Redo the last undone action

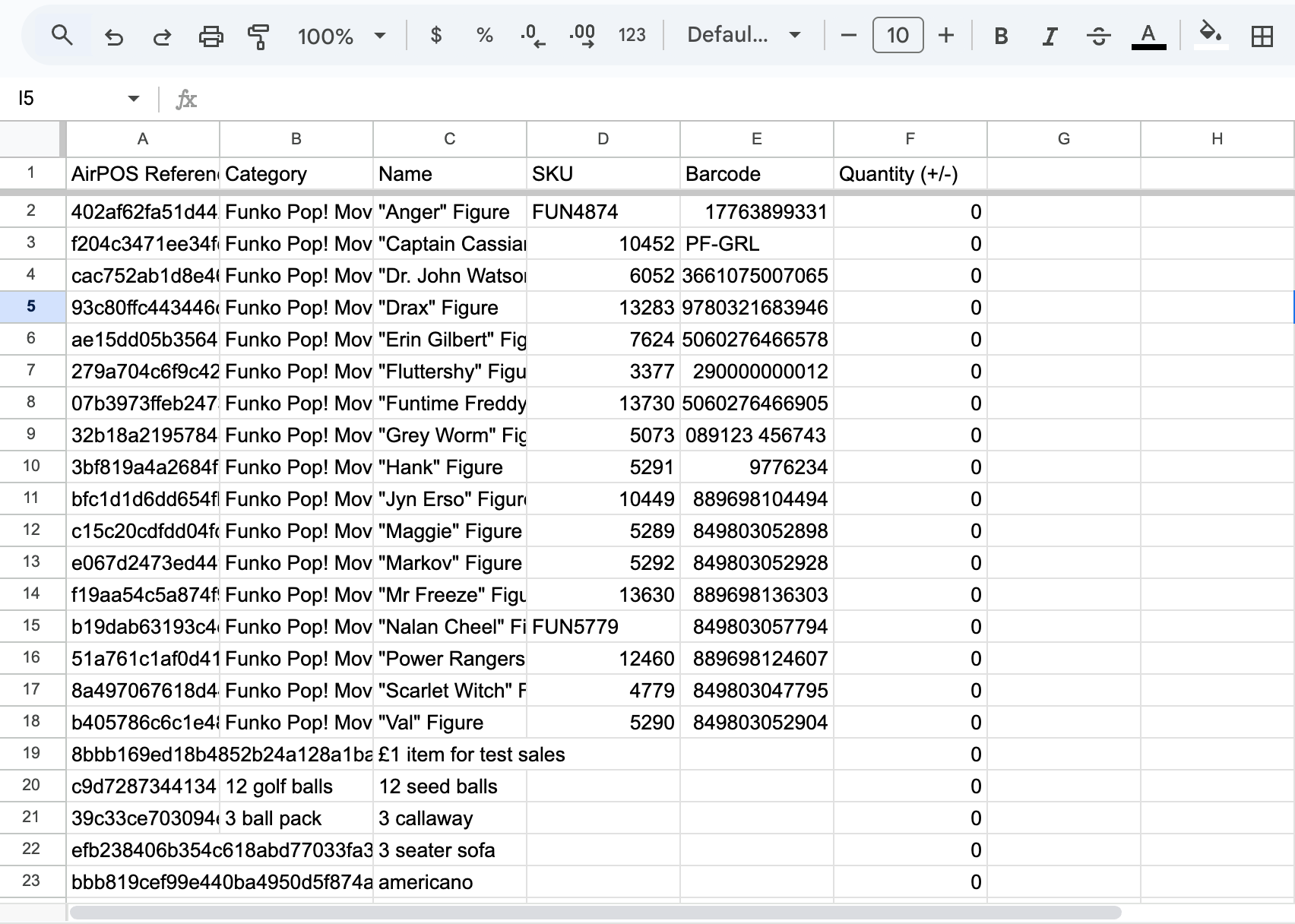click(162, 36)
